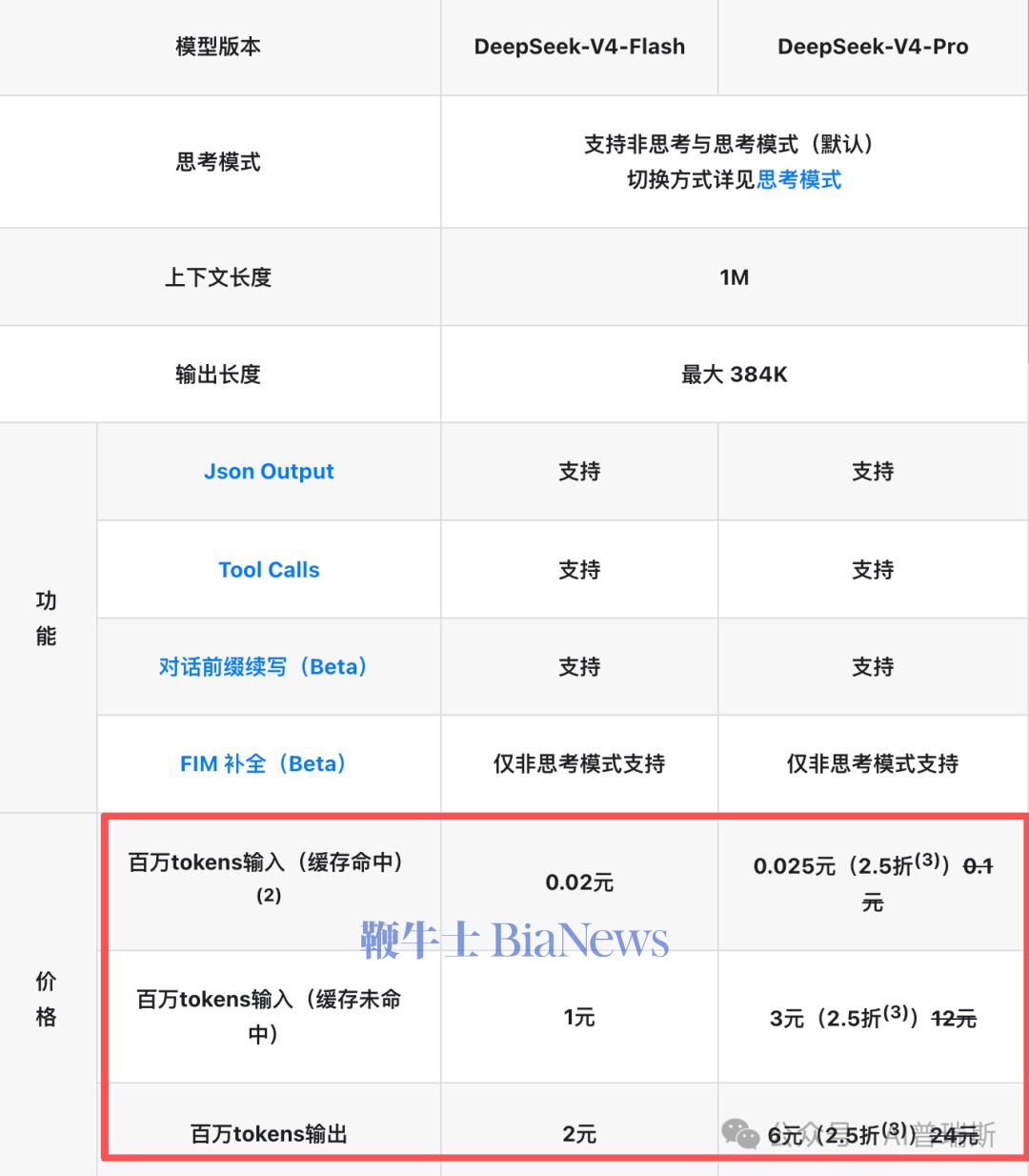Click the 0.025元 discounted price cell
This screenshot has width=1029, height=1176.
pyautogui.click(x=873, y=882)
